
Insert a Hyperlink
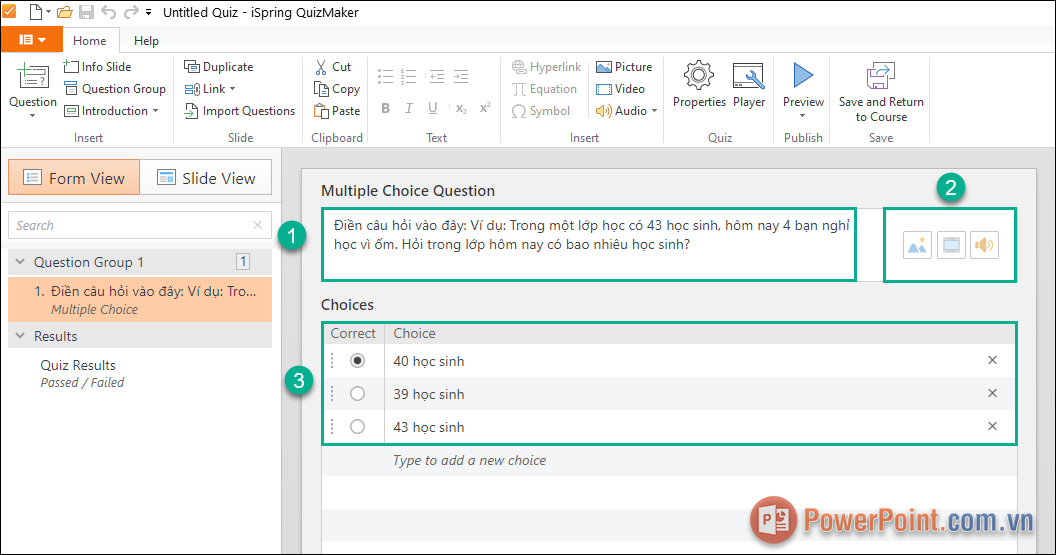click(x=546, y=67)
